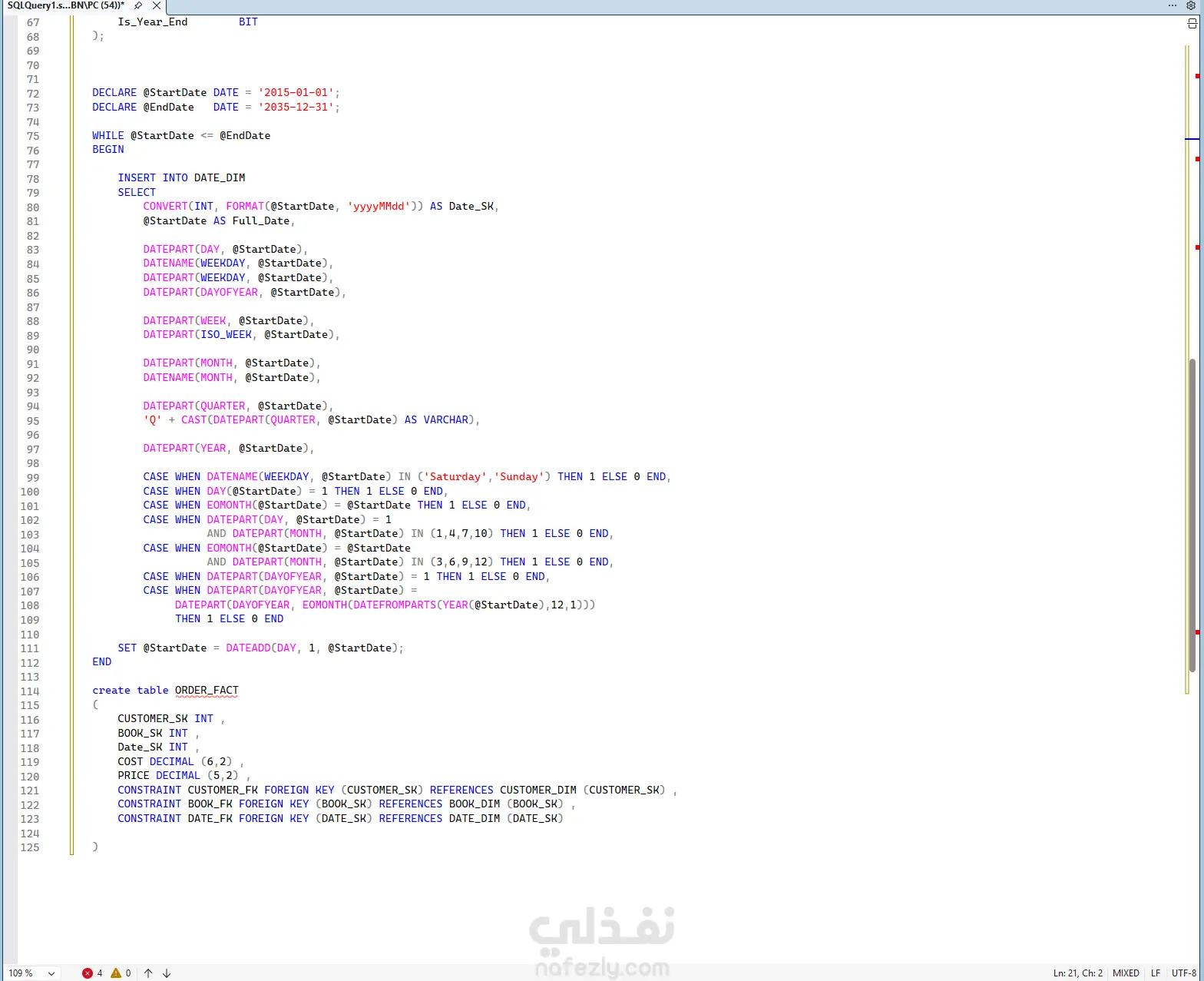Click 'create table' keywords on line 114
Image resolution: width=1204 pixels, height=981 pixels.
click(131, 690)
